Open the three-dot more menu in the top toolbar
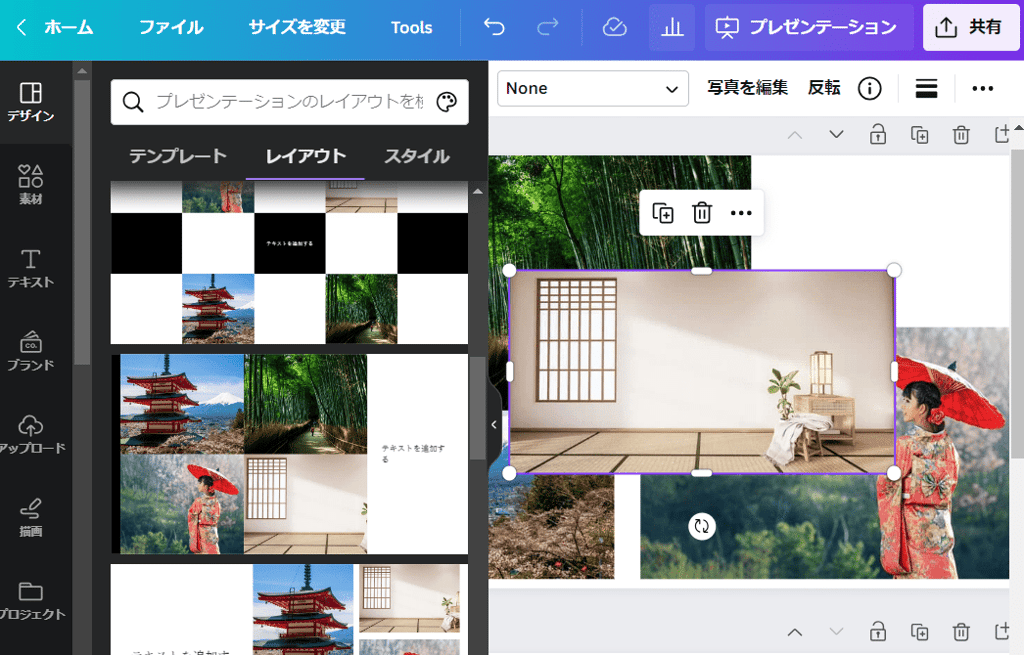 point(982,88)
